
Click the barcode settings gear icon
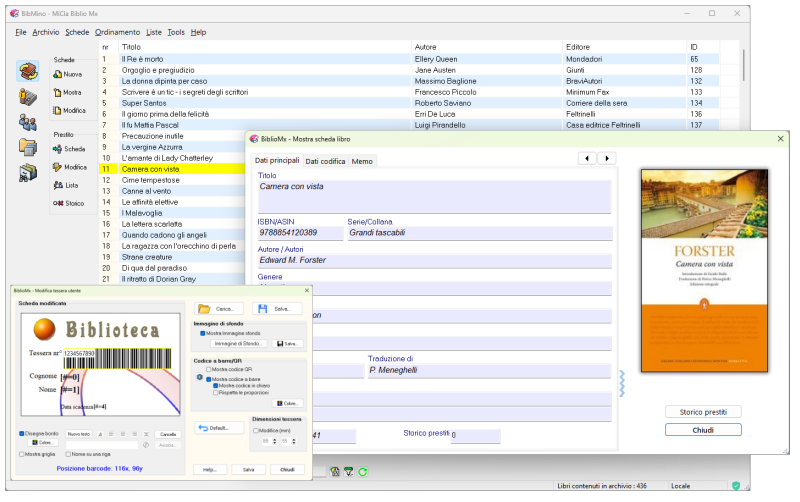point(199,378)
